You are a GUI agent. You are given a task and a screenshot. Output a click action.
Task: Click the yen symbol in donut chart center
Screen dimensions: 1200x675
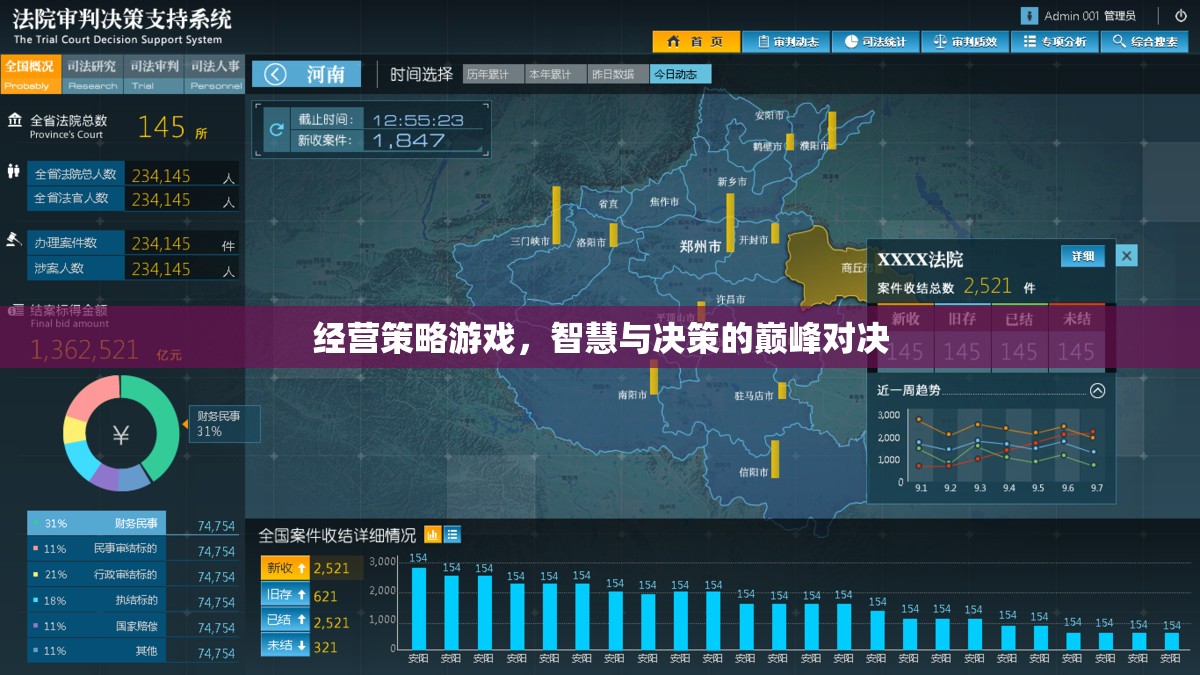pyautogui.click(x=121, y=434)
